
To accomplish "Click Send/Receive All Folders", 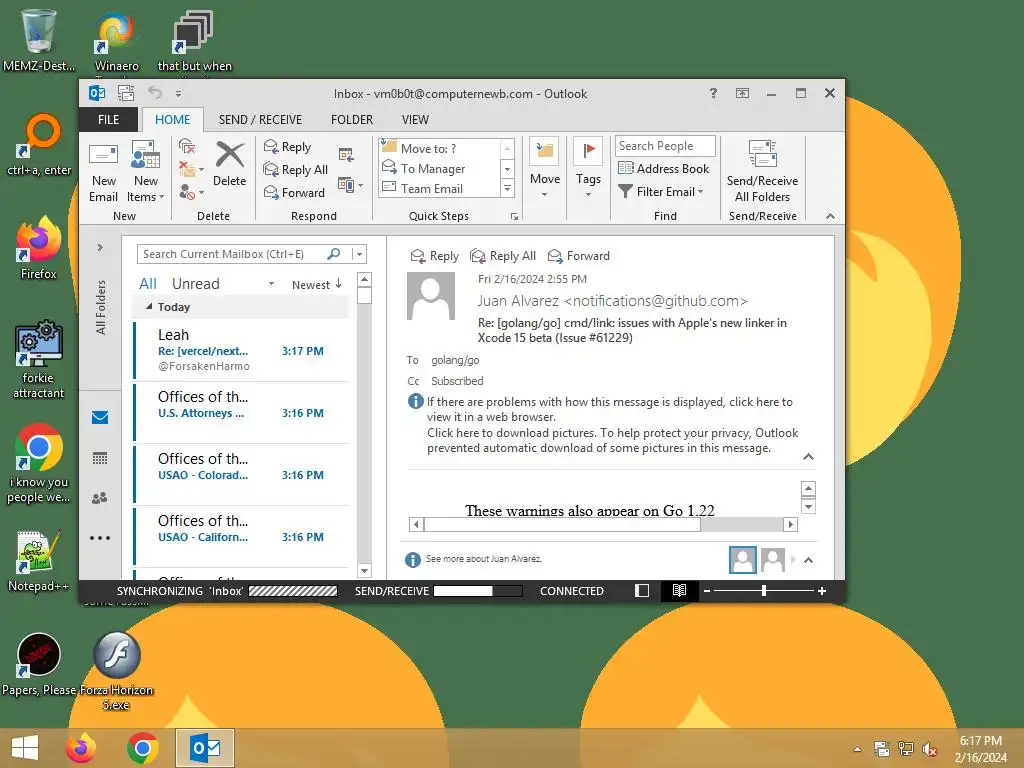I will coord(762,171).
